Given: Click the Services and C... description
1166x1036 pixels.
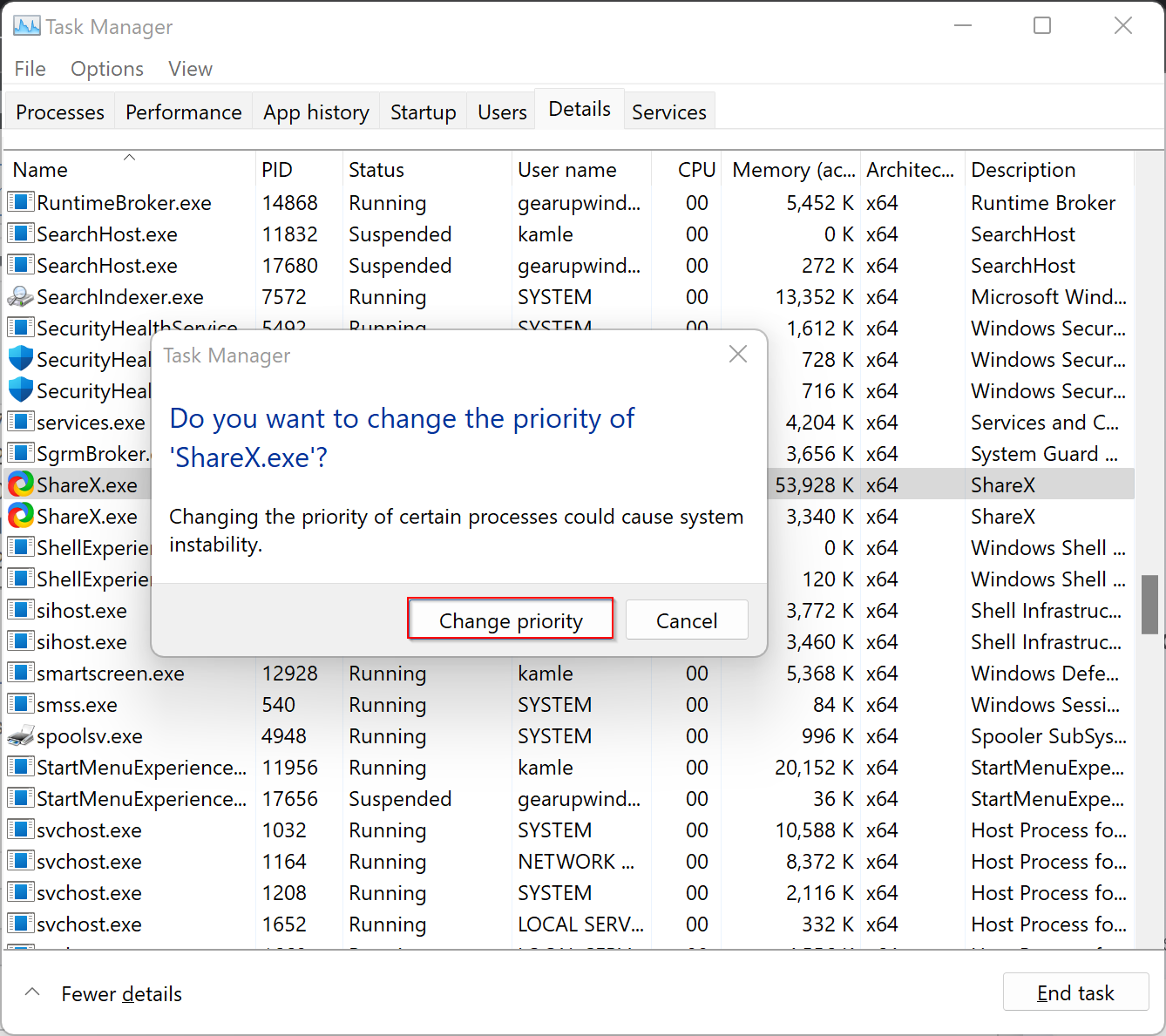Looking at the screenshot, I should (1045, 422).
